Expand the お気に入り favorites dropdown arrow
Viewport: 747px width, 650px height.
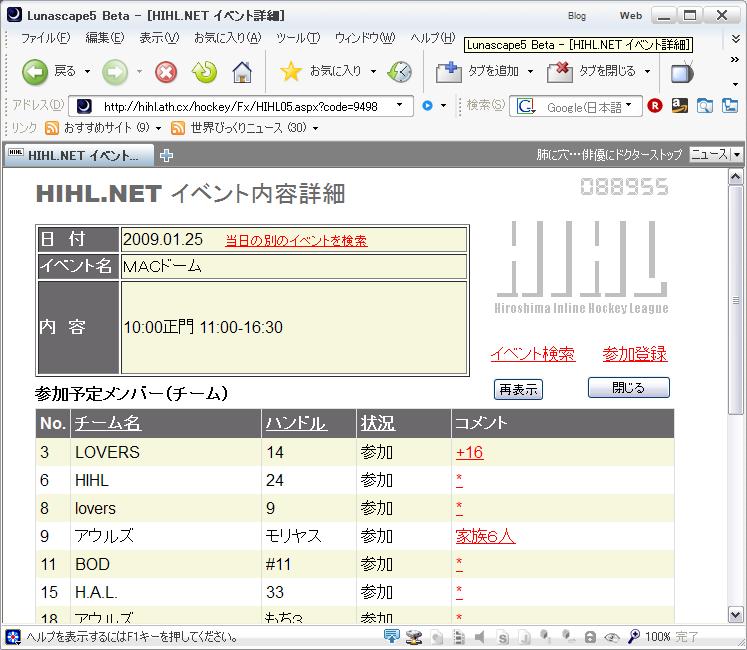click(373, 71)
